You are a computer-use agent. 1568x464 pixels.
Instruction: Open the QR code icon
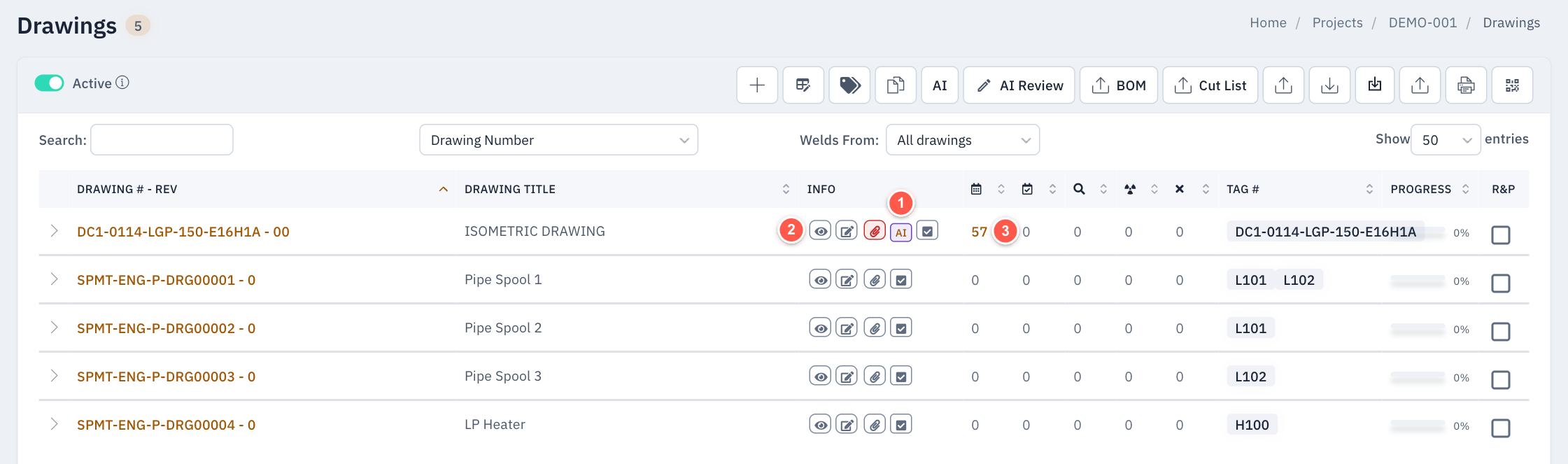[x=1512, y=85]
